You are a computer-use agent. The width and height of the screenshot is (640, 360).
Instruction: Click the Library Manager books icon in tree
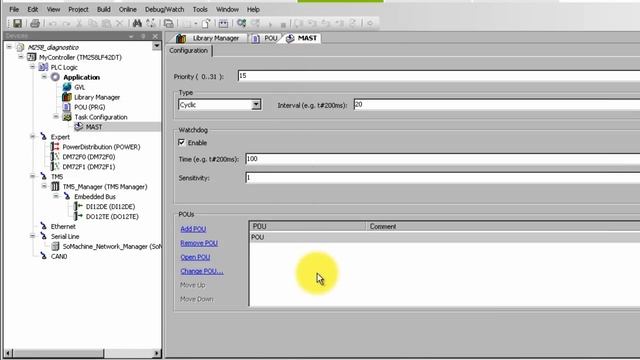(67, 97)
